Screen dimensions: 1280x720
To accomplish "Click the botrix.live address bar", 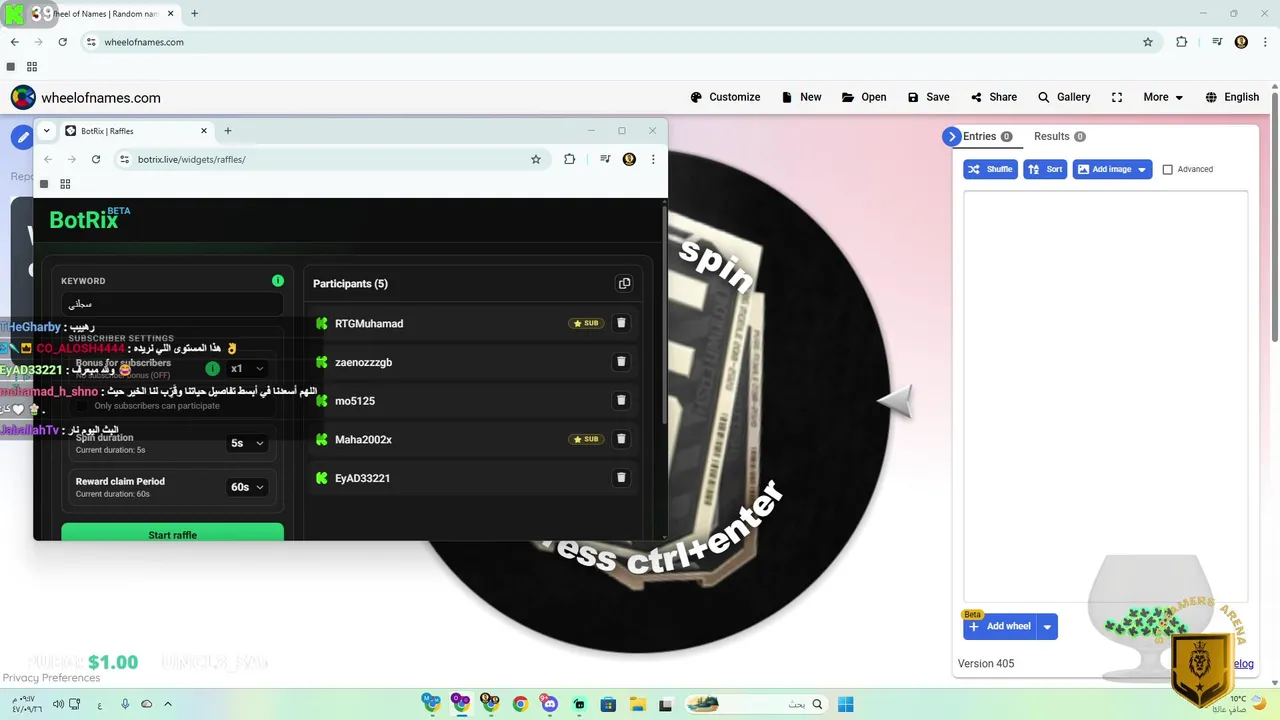I will pyautogui.click(x=330, y=159).
